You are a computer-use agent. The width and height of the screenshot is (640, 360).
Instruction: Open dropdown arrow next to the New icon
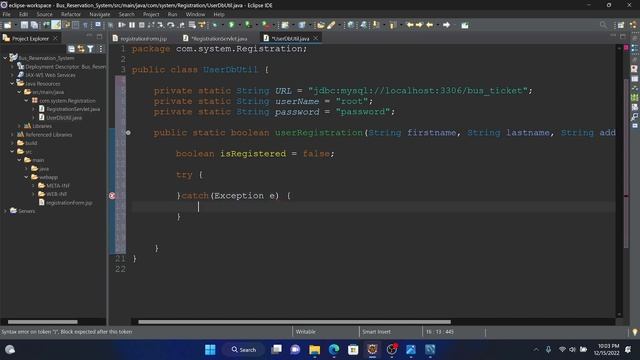pos(15,25)
